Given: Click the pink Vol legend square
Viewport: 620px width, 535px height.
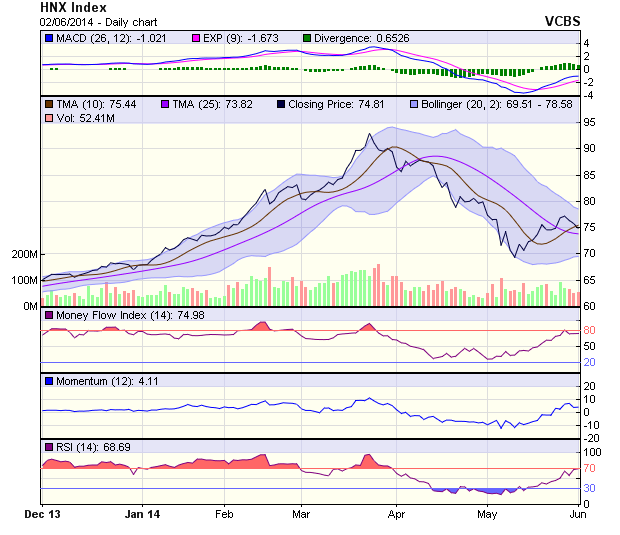Looking at the screenshot, I should (48, 119).
